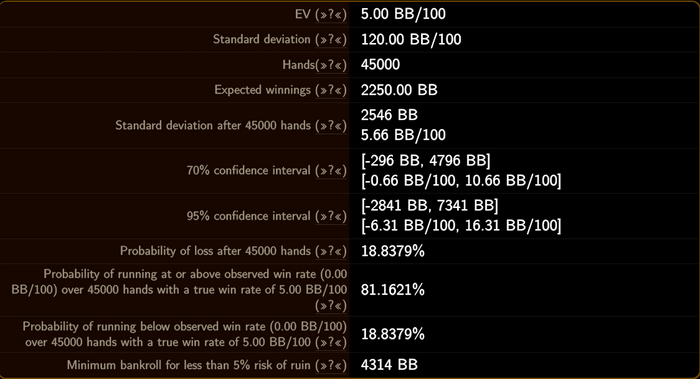Click the 45000 hands value
The width and height of the screenshot is (700, 379).
point(380,65)
